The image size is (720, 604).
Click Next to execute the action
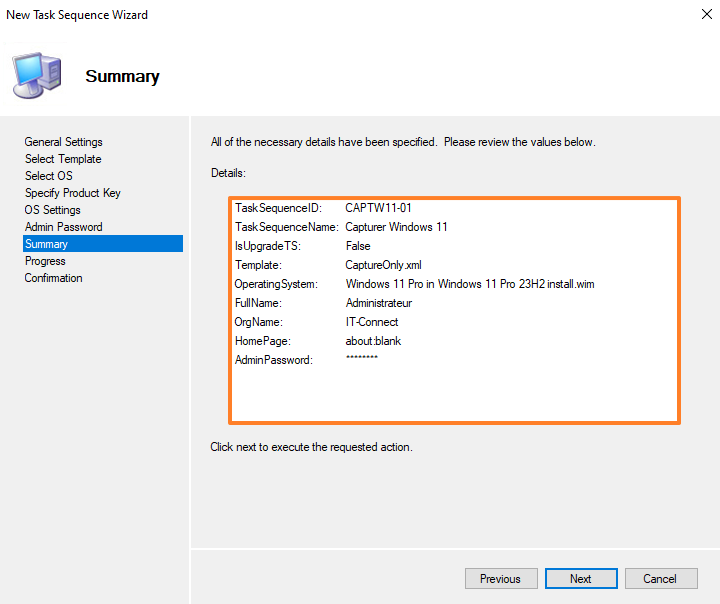coord(581,579)
